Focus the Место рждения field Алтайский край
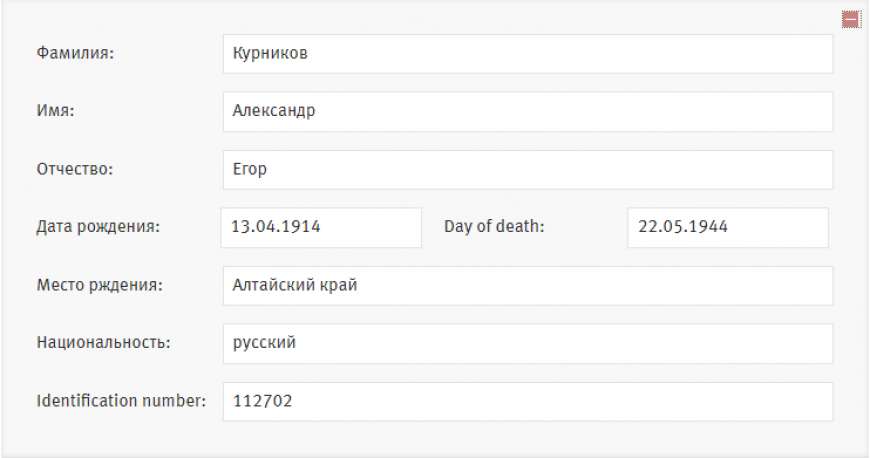Image resolution: width=870 pixels, height=458 pixels. (528, 285)
